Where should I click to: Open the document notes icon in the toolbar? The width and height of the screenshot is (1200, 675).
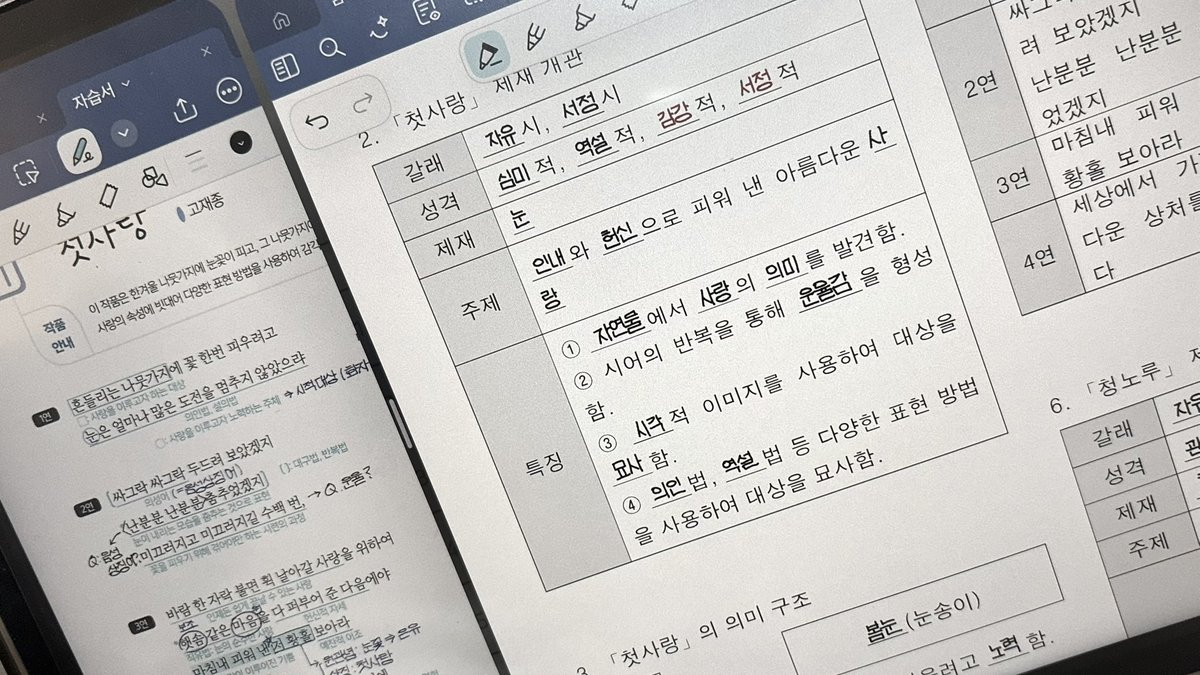(x=427, y=11)
